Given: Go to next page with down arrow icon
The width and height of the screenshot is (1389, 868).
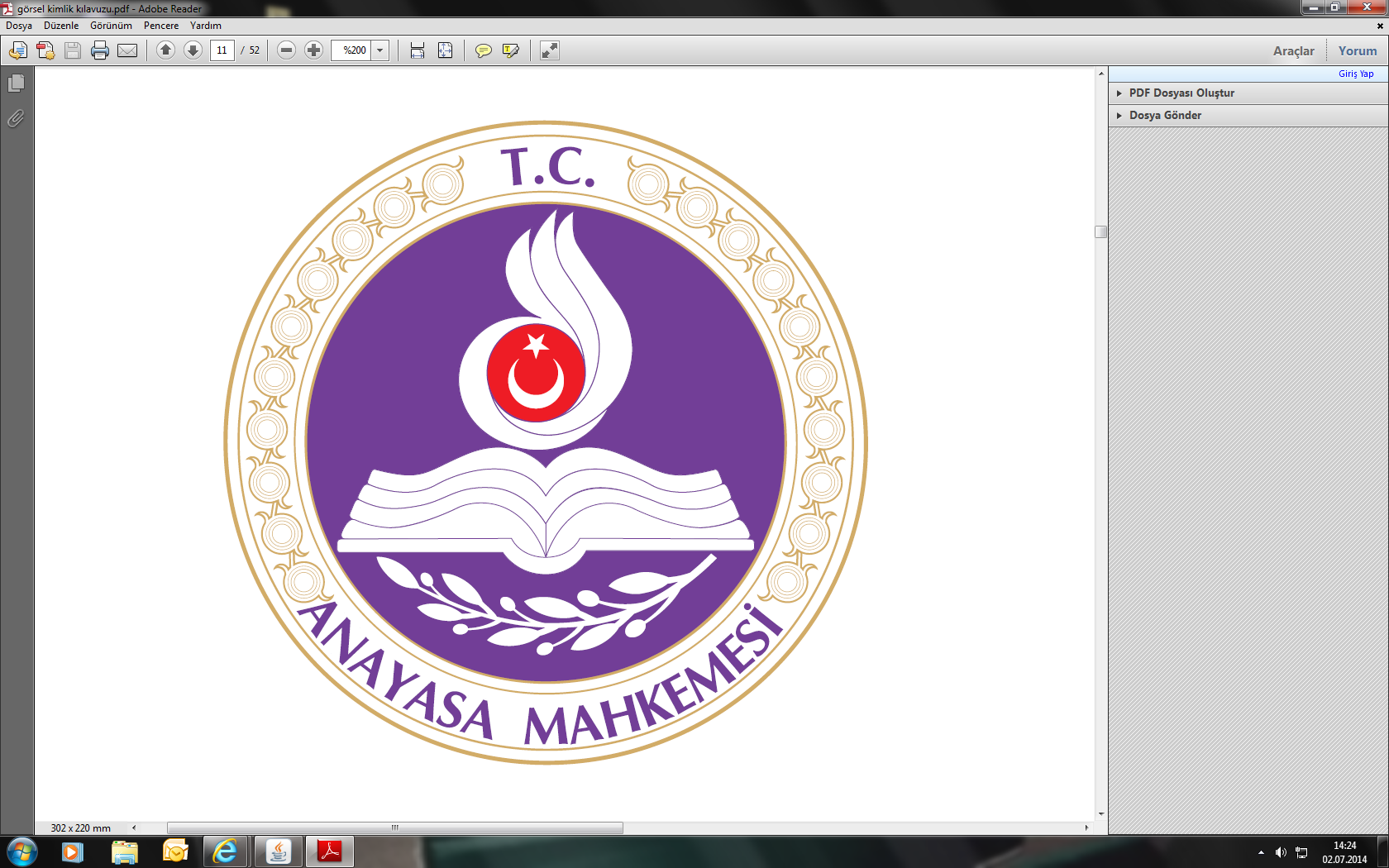Looking at the screenshot, I should 193,50.
